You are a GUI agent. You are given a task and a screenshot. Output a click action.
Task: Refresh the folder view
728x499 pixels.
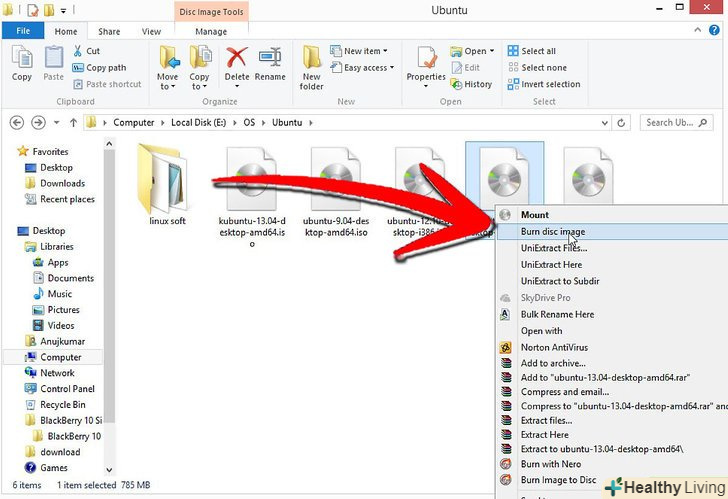pyautogui.click(x=621, y=123)
